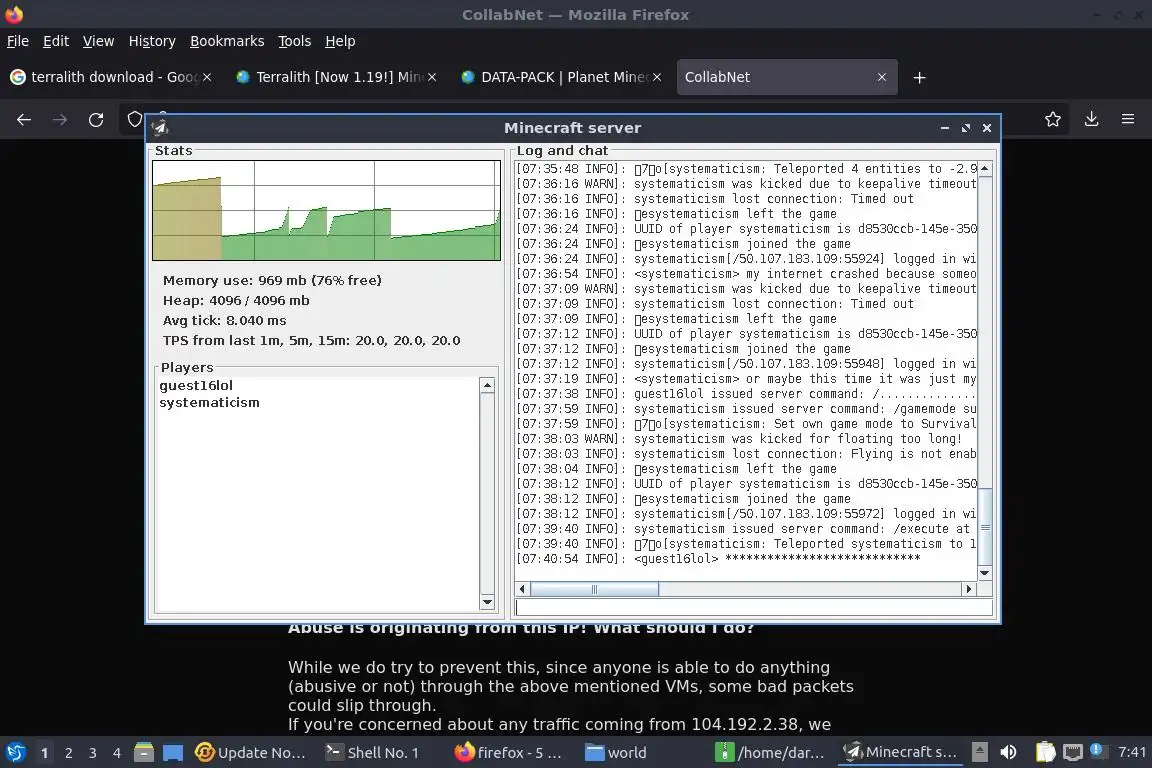
Task: Switch to workspace 3
Action: pos(93,753)
